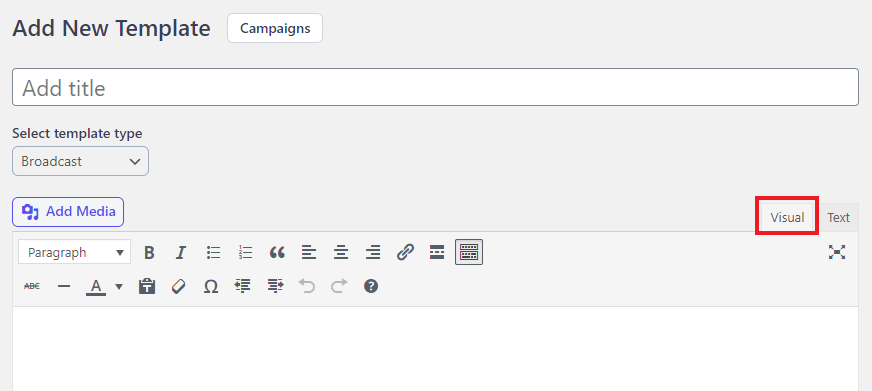Align text to the center
Viewport: 872px width, 391px height.
coord(341,253)
